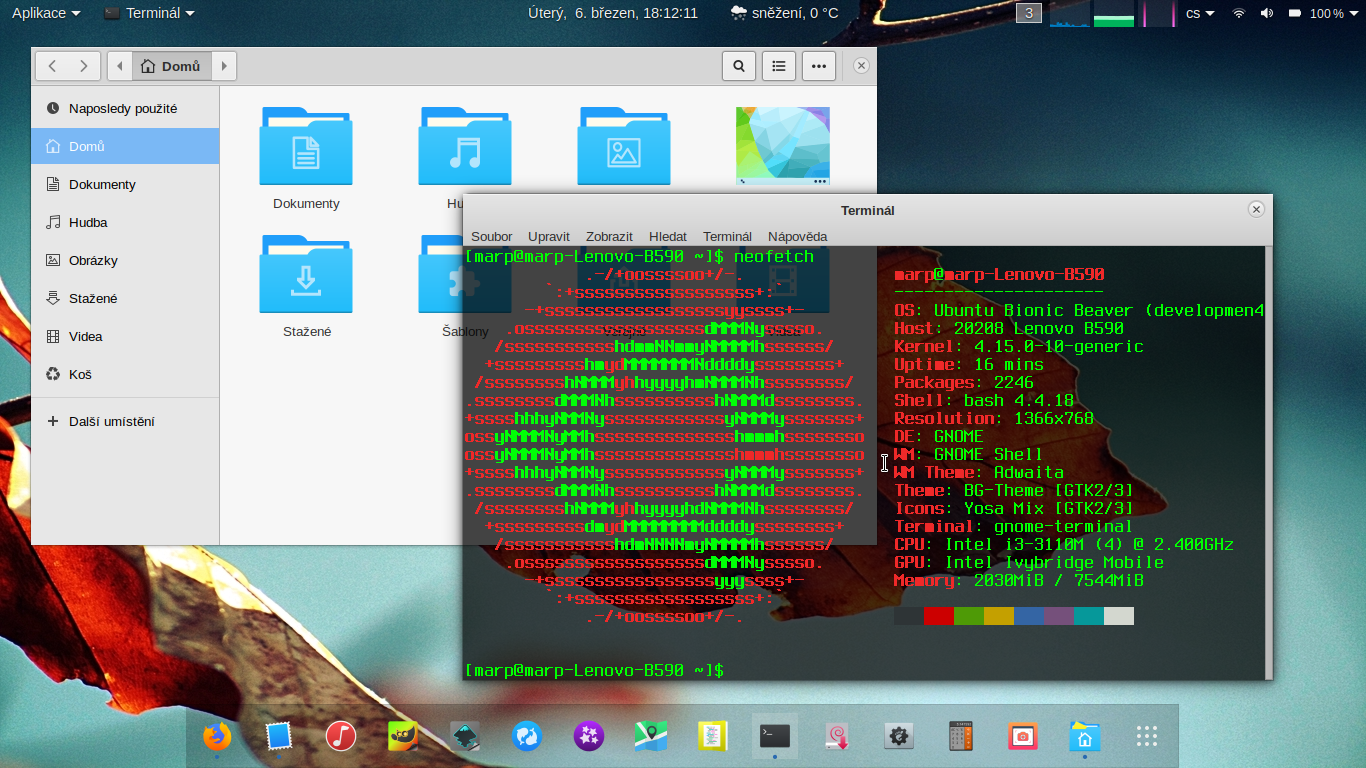Image resolution: width=1366 pixels, height=768 pixels.
Task: Open Dokumenty in Files sidebar
Action: click(125, 184)
